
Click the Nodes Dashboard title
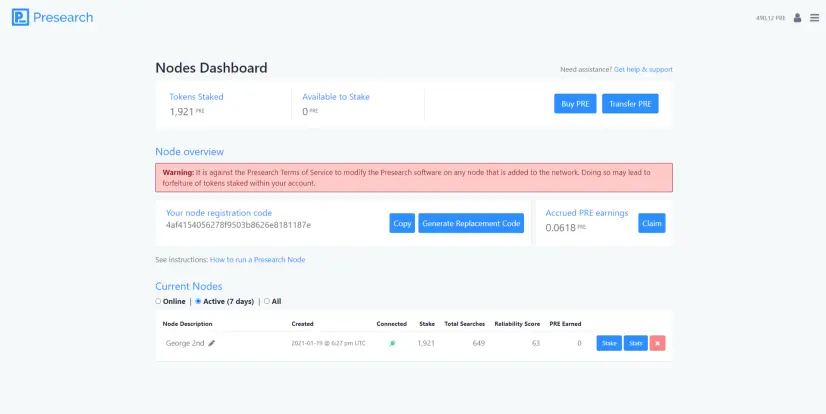(x=211, y=68)
